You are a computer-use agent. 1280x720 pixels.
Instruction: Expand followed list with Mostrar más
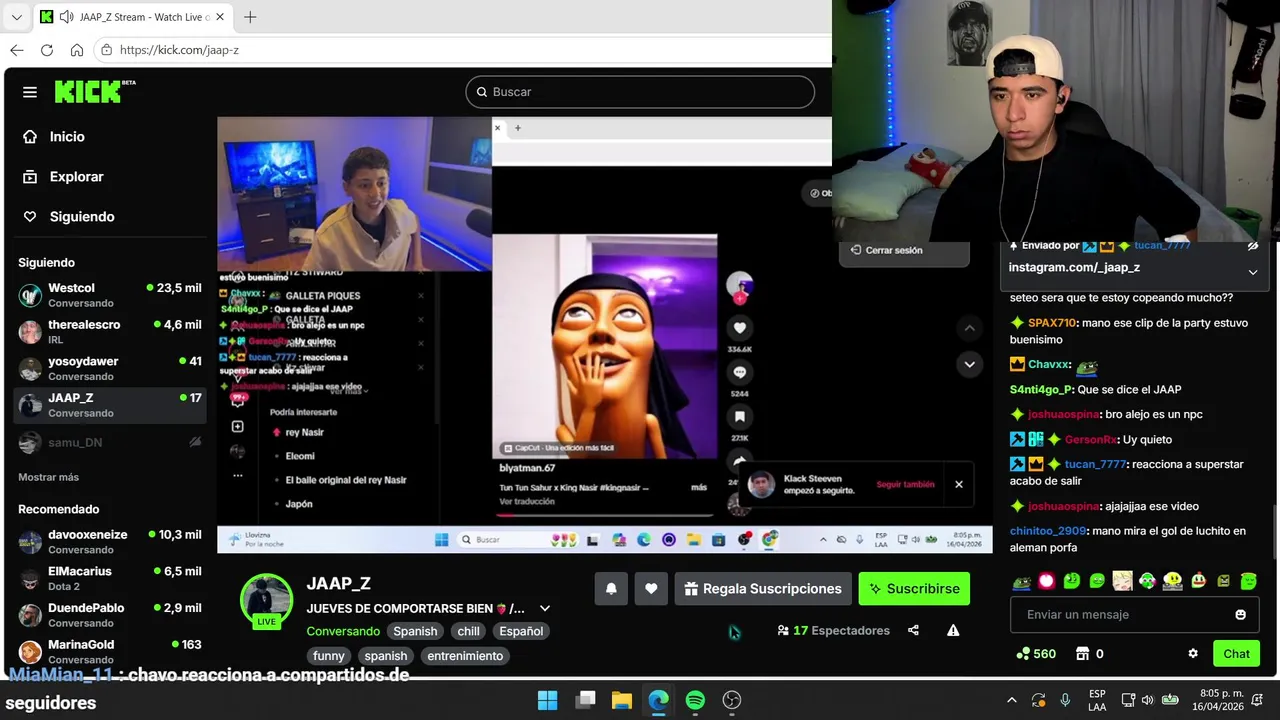click(48, 477)
